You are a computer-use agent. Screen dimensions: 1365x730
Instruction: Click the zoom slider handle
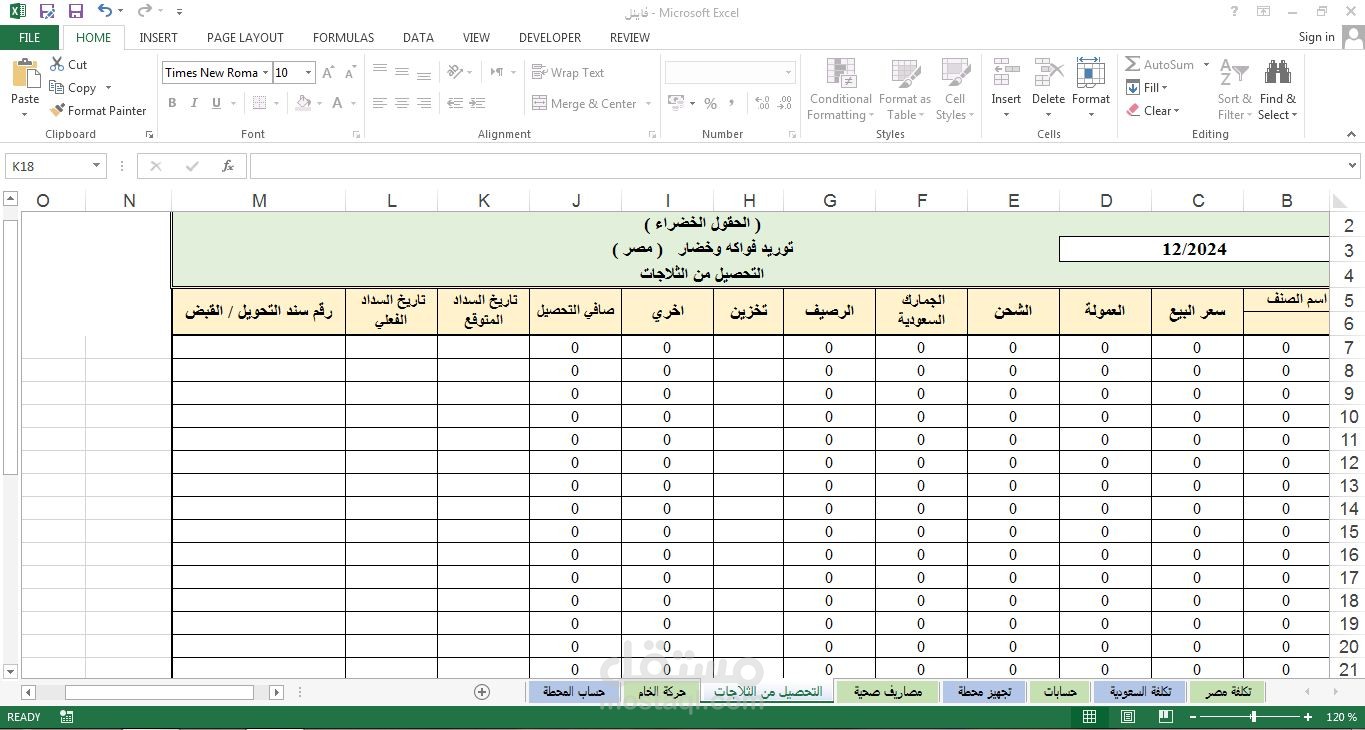(x=1252, y=717)
